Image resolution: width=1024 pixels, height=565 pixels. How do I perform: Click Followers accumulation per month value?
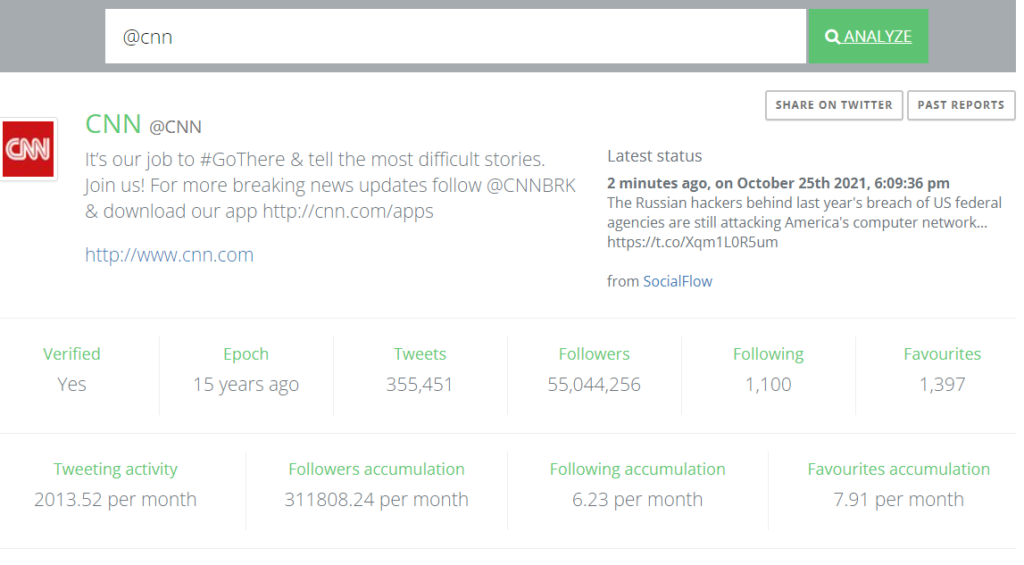click(x=376, y=500)
